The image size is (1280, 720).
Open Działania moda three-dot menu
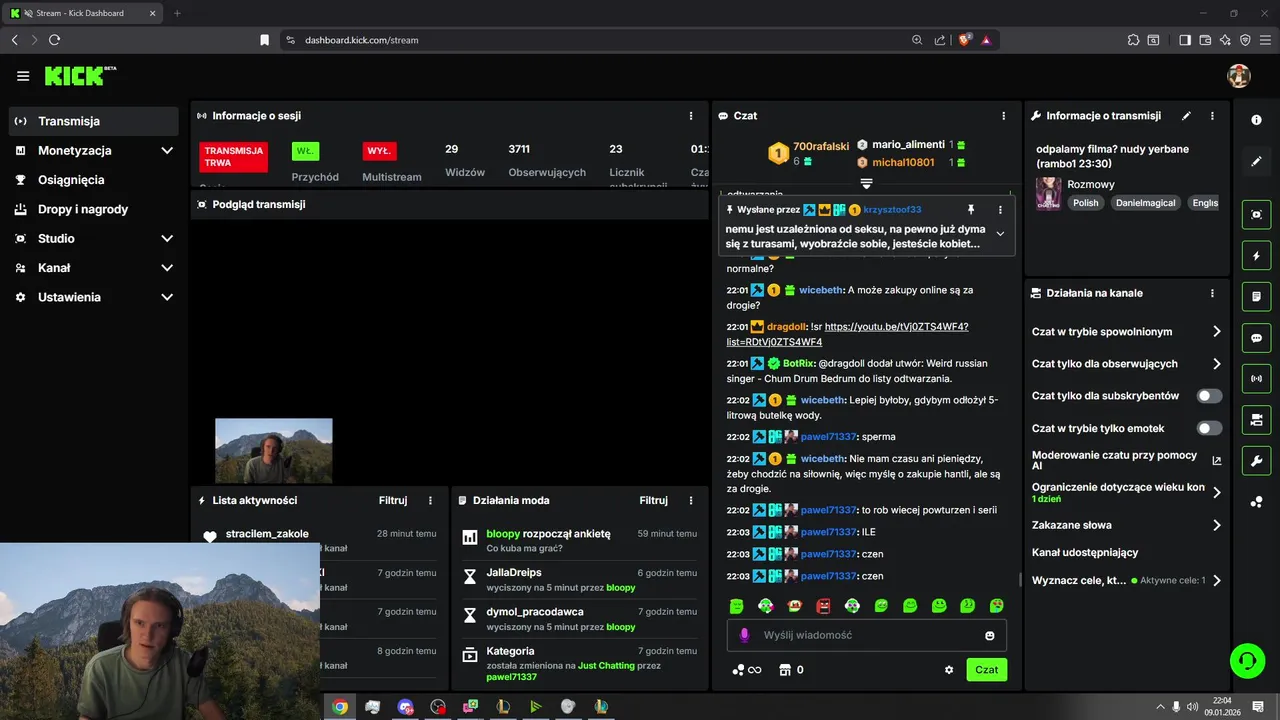[x=691, y=500]
